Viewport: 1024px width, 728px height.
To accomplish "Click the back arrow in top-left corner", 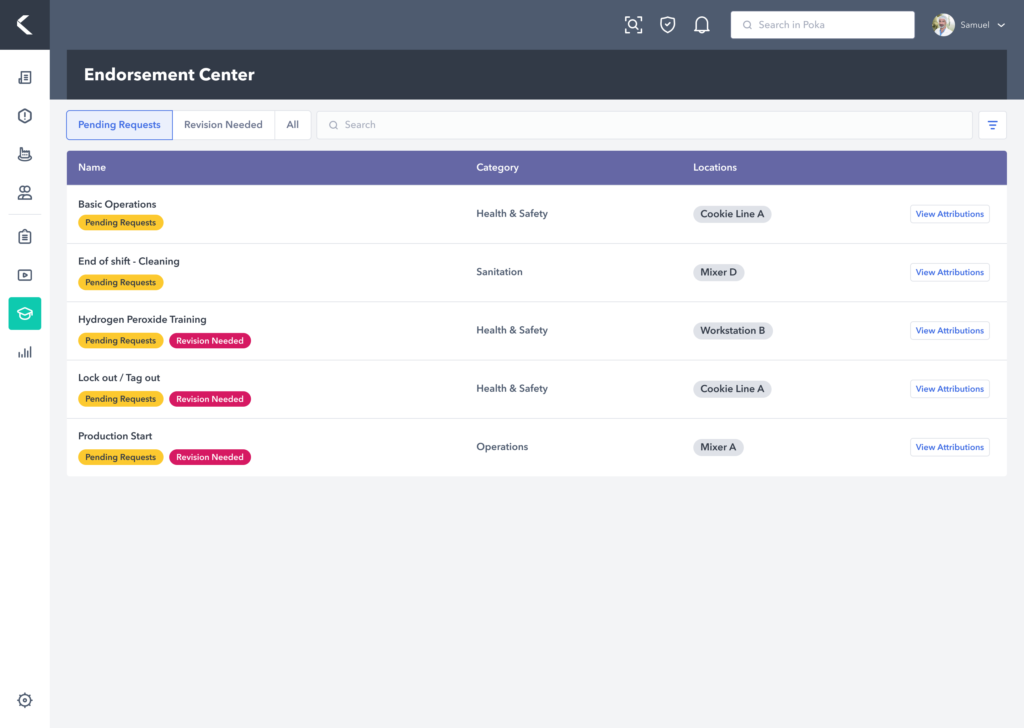I will click(x=24, y=25).
